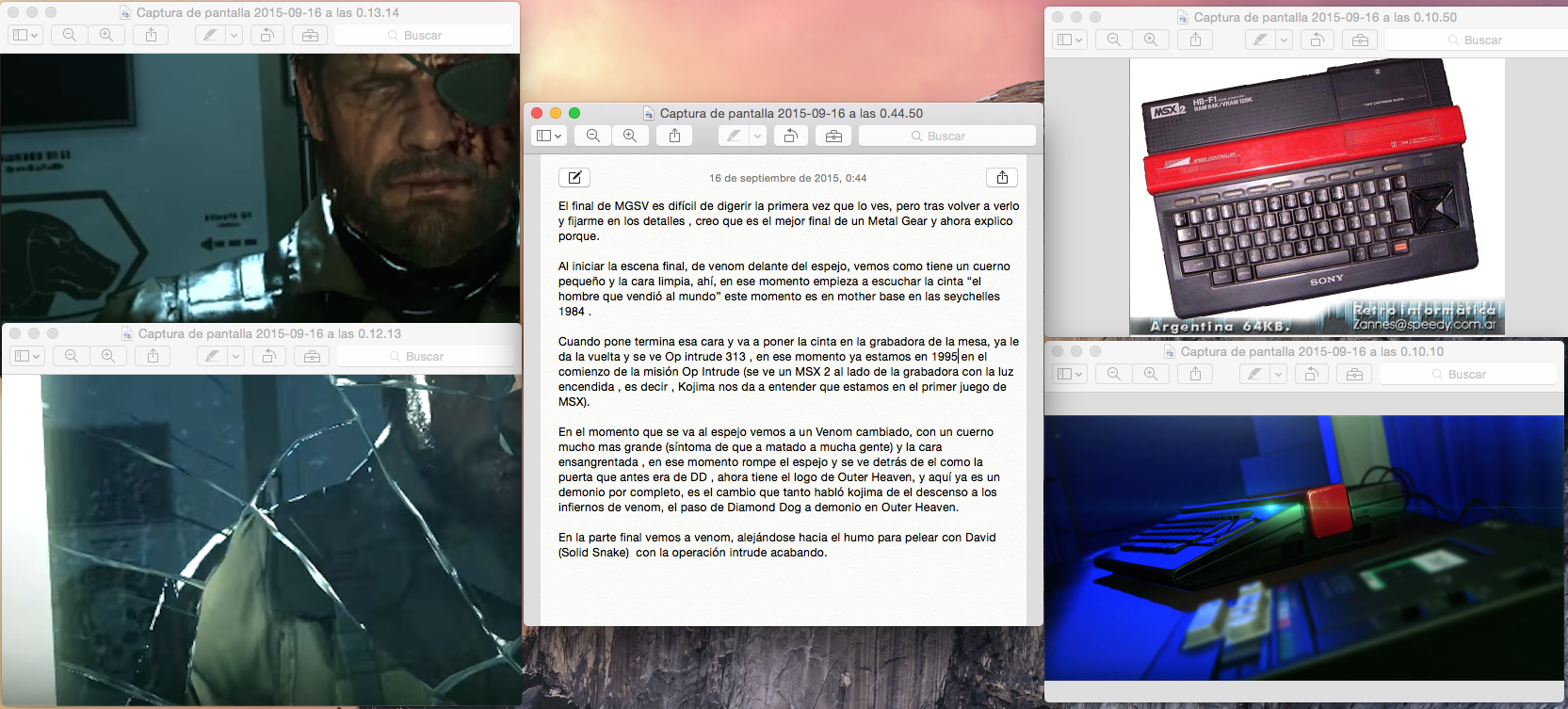Select markup pen in 0.13.14 window
1568x709 pixels.
pyautogui.click(x=210, y=35)
